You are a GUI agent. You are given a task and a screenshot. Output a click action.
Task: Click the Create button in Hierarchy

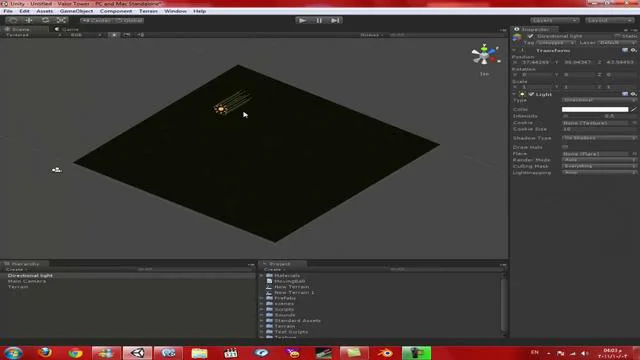[x=16, y=269]
